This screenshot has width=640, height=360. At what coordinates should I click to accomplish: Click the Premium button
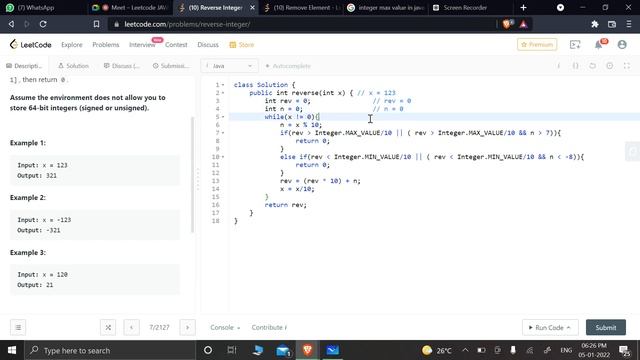(537, 44)
